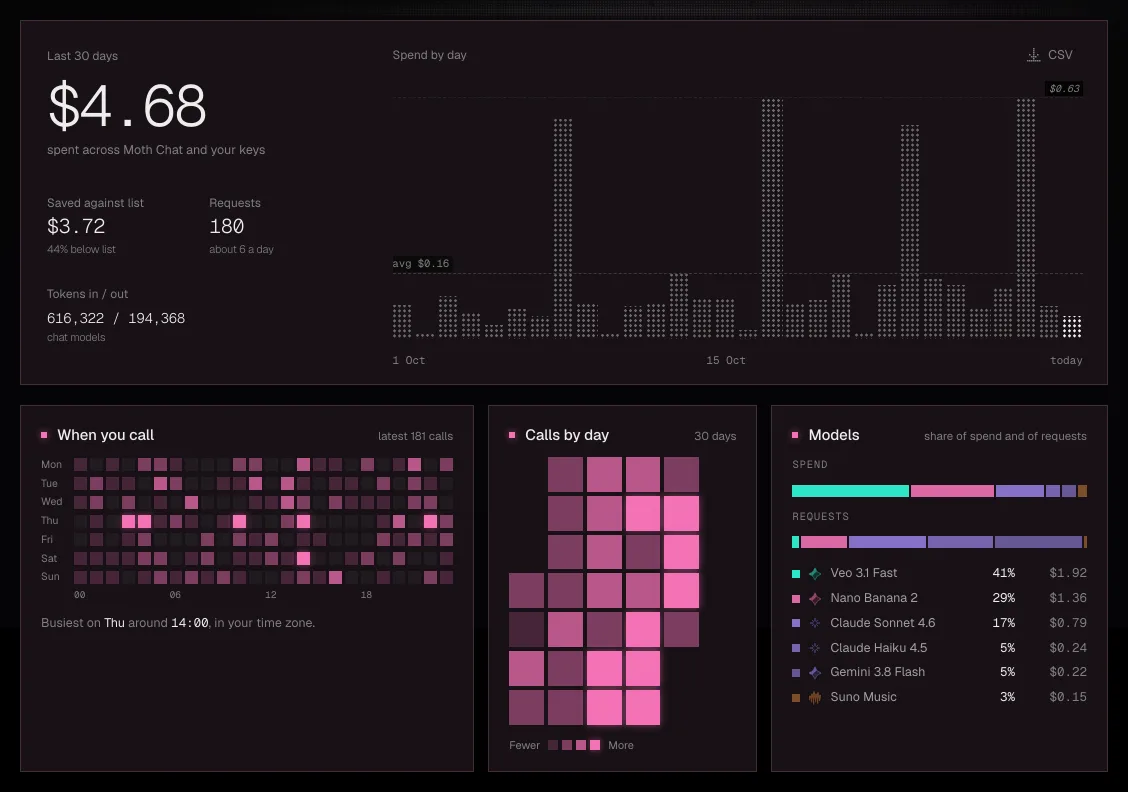Click the pink marker before 'When you call'
Image resolution: width=1128 pixels, height=792 pixels.
tap(44, 434)
